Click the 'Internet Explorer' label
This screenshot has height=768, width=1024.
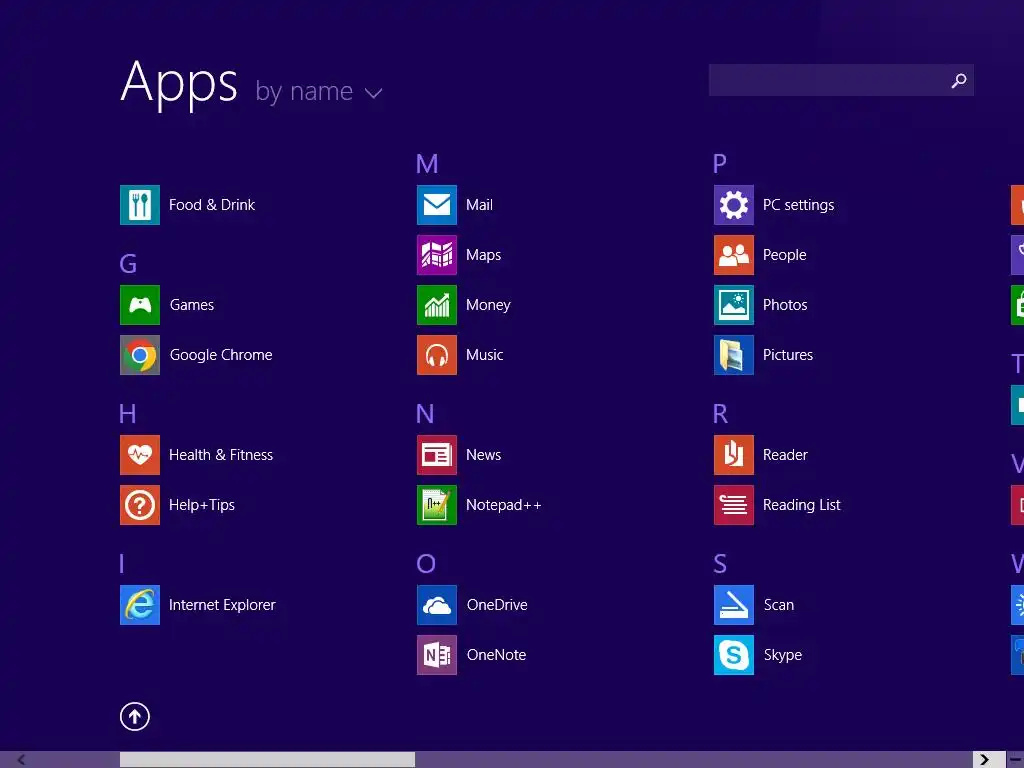pos(222,605)
